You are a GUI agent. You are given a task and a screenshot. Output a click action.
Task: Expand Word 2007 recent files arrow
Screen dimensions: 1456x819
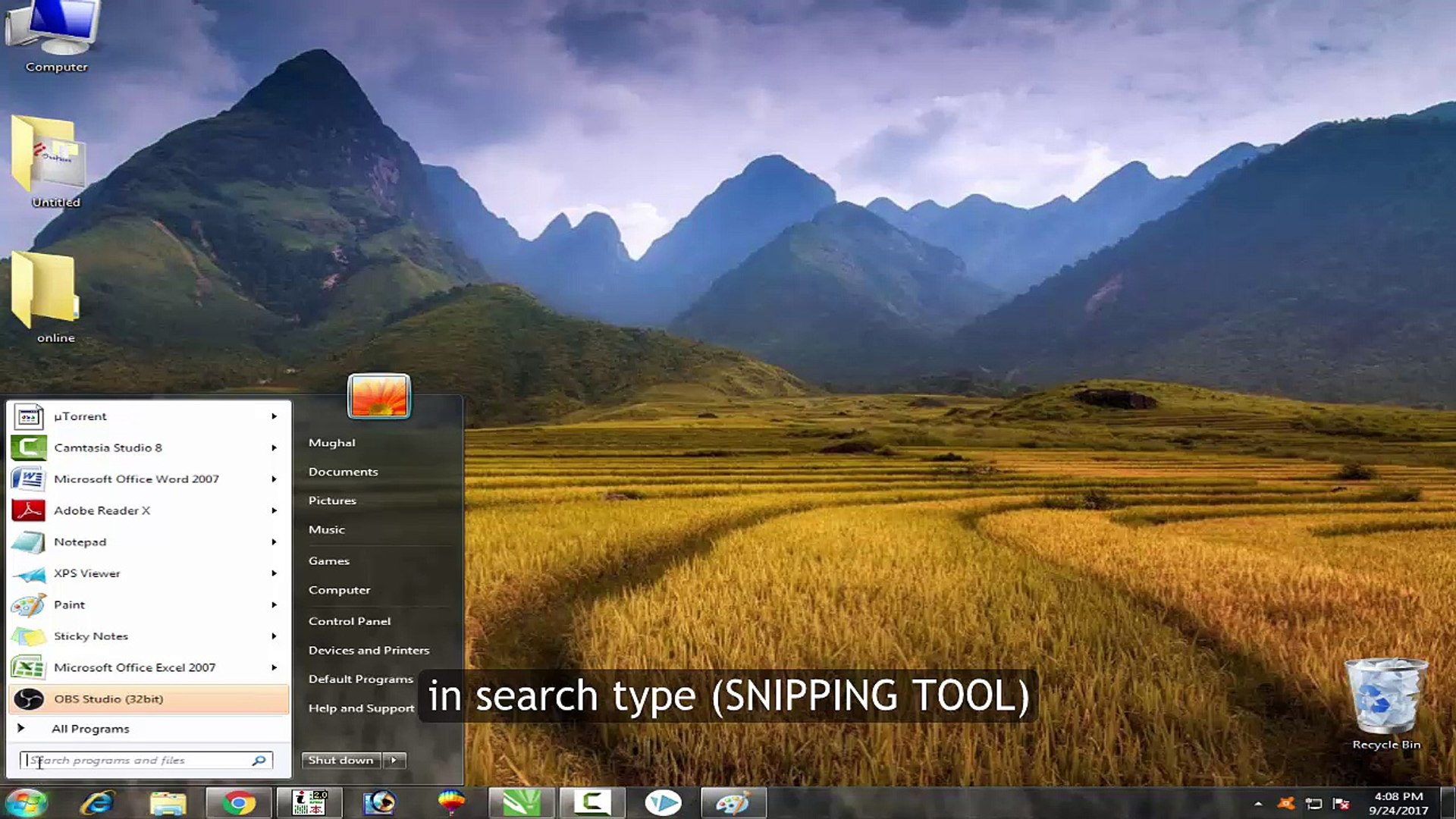(274, 479)
